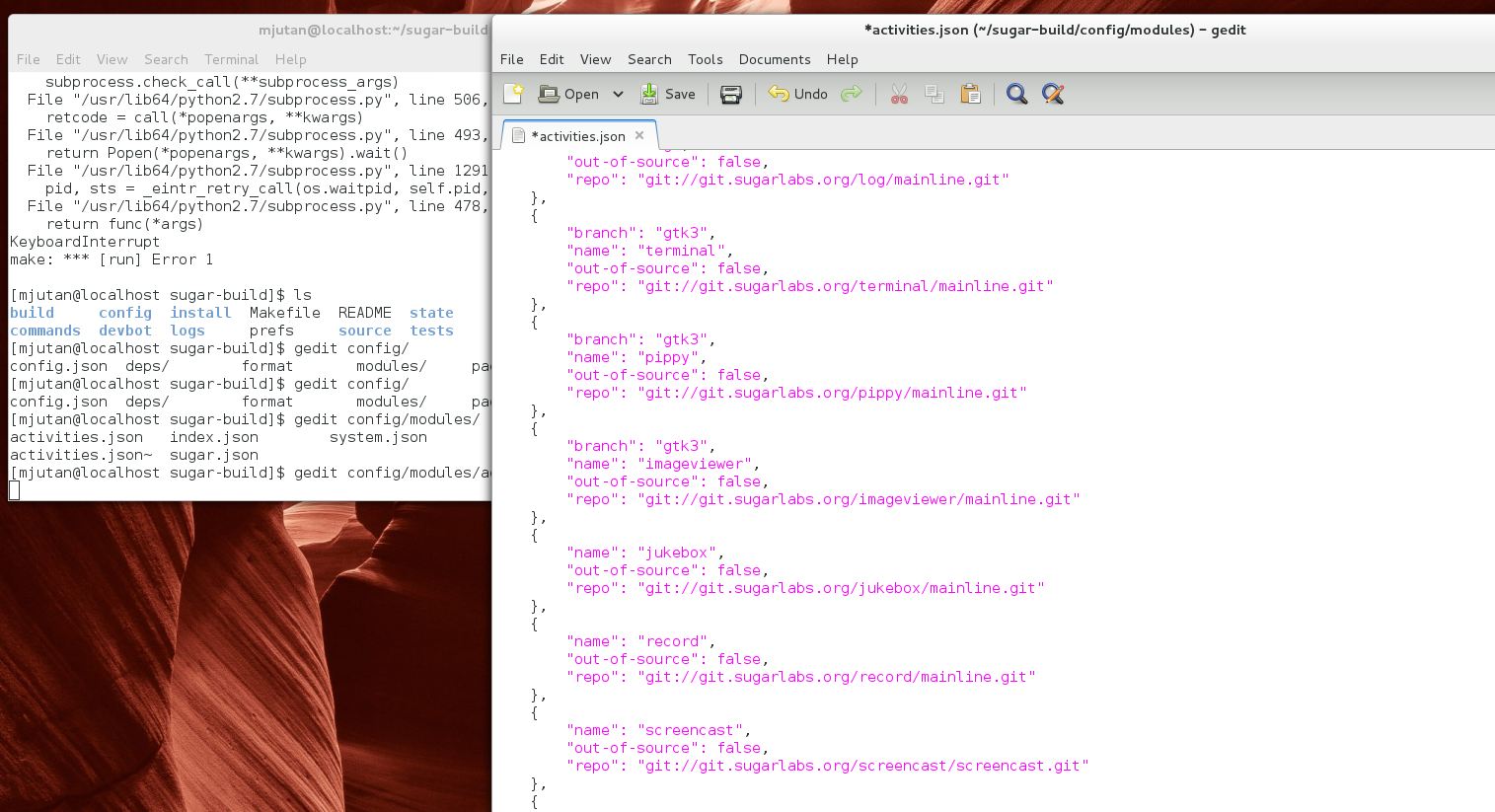Open the terminal window Search menu
This screenshot has height=812, width=1495.
pyautogui.click(x=166, y=59)
